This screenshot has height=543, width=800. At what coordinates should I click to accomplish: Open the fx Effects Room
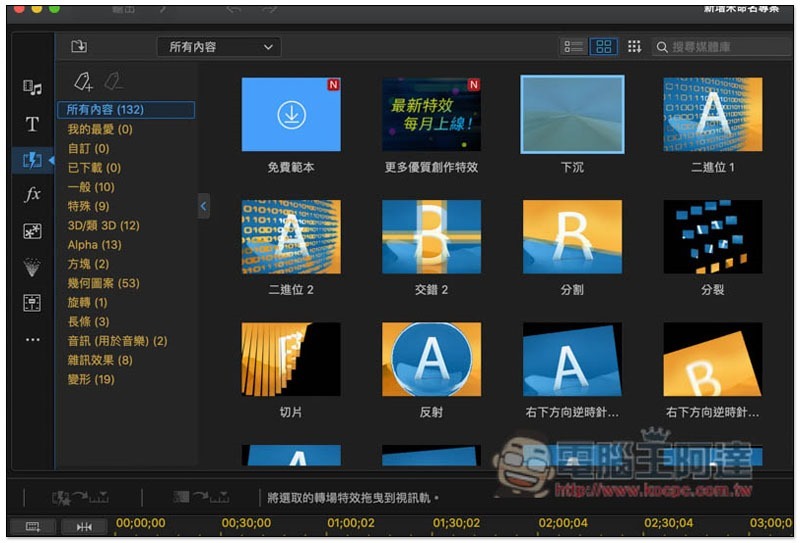[x=32, y=194]
